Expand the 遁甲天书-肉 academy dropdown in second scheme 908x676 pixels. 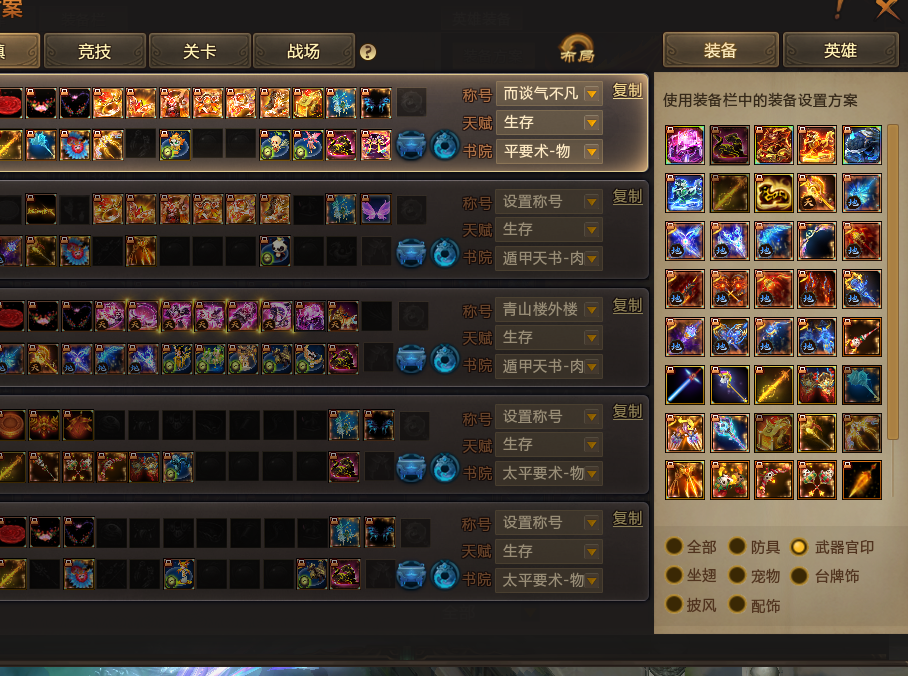549,258
